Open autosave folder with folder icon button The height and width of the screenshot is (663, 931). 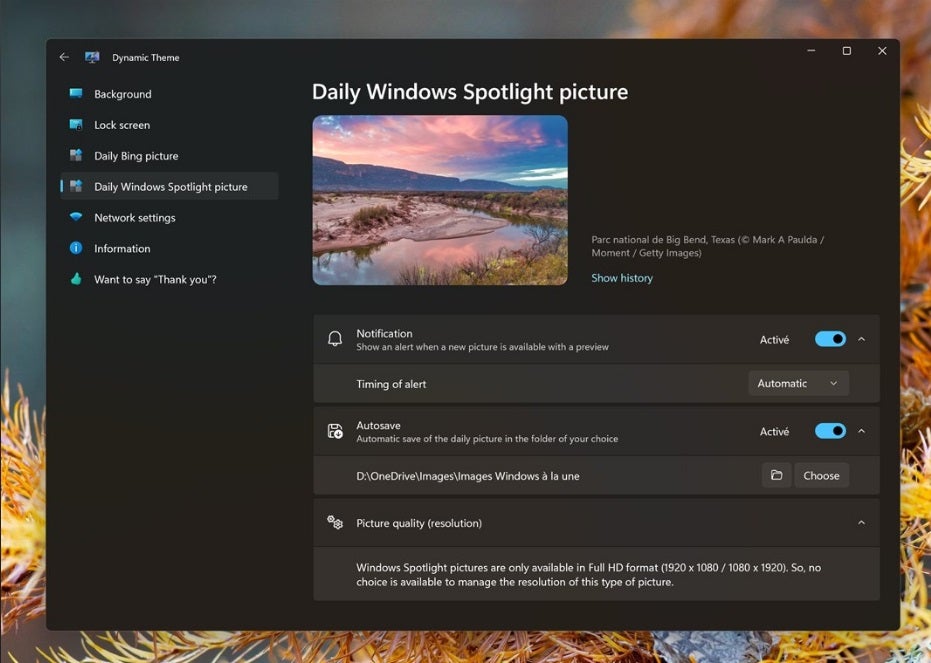[x=776, y=476]
